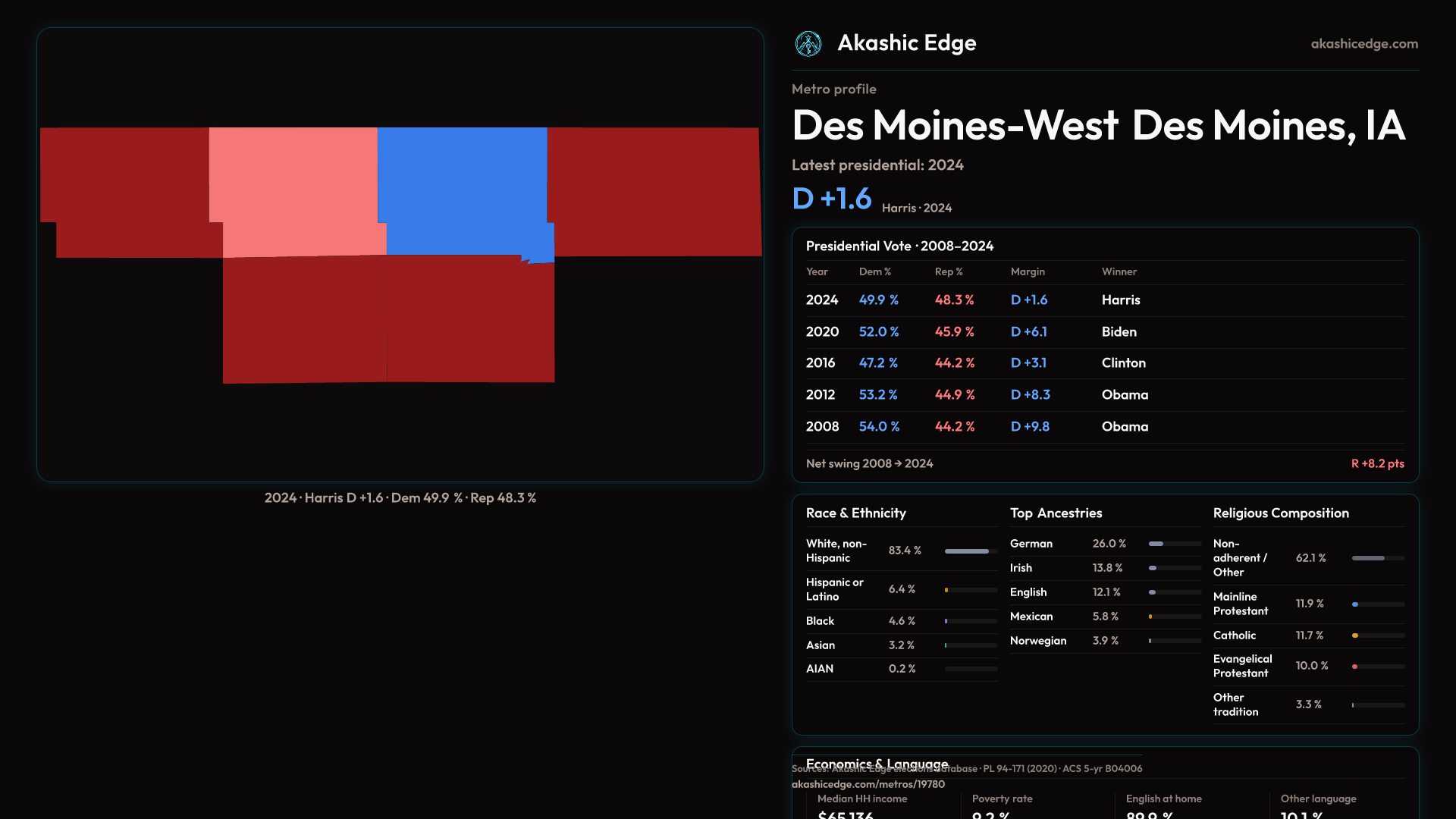Click the Economics & Language section heading
The width and height of the screenshot is (1456, 819).
(x=877, y=762)
